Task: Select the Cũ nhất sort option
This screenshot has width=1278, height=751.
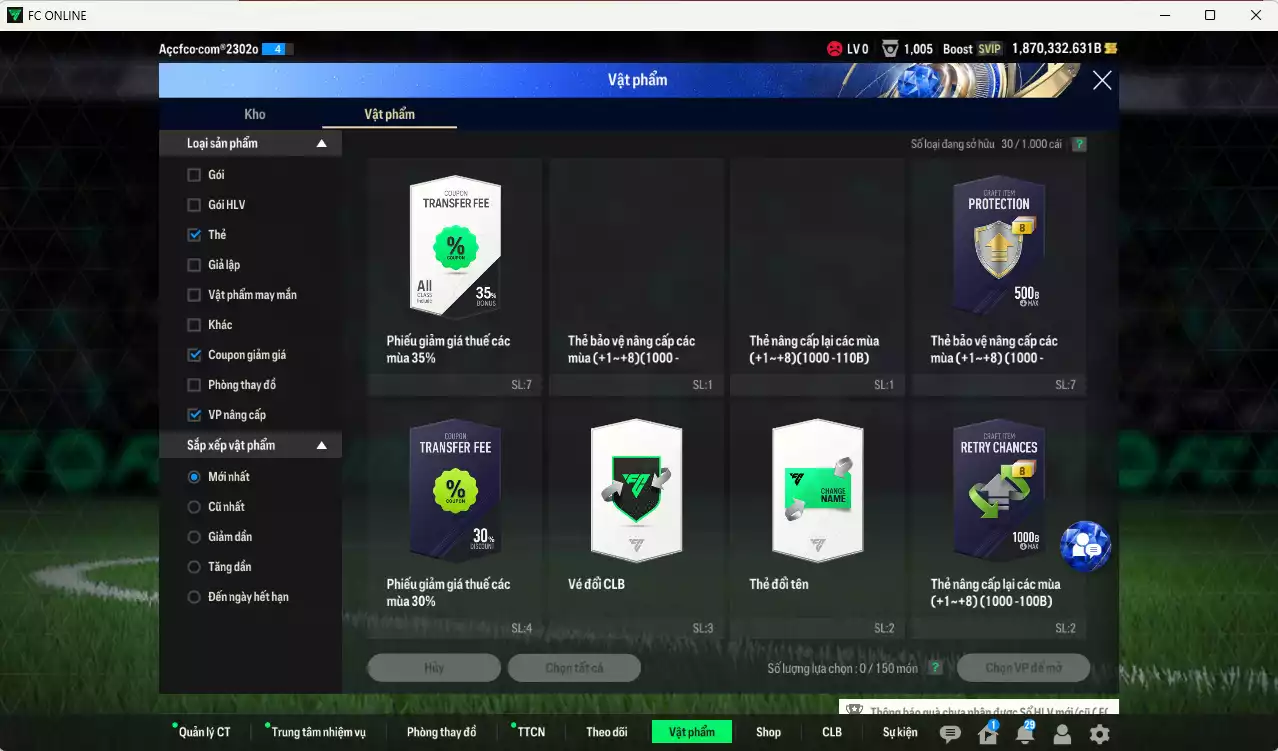Action: (195, 507)
